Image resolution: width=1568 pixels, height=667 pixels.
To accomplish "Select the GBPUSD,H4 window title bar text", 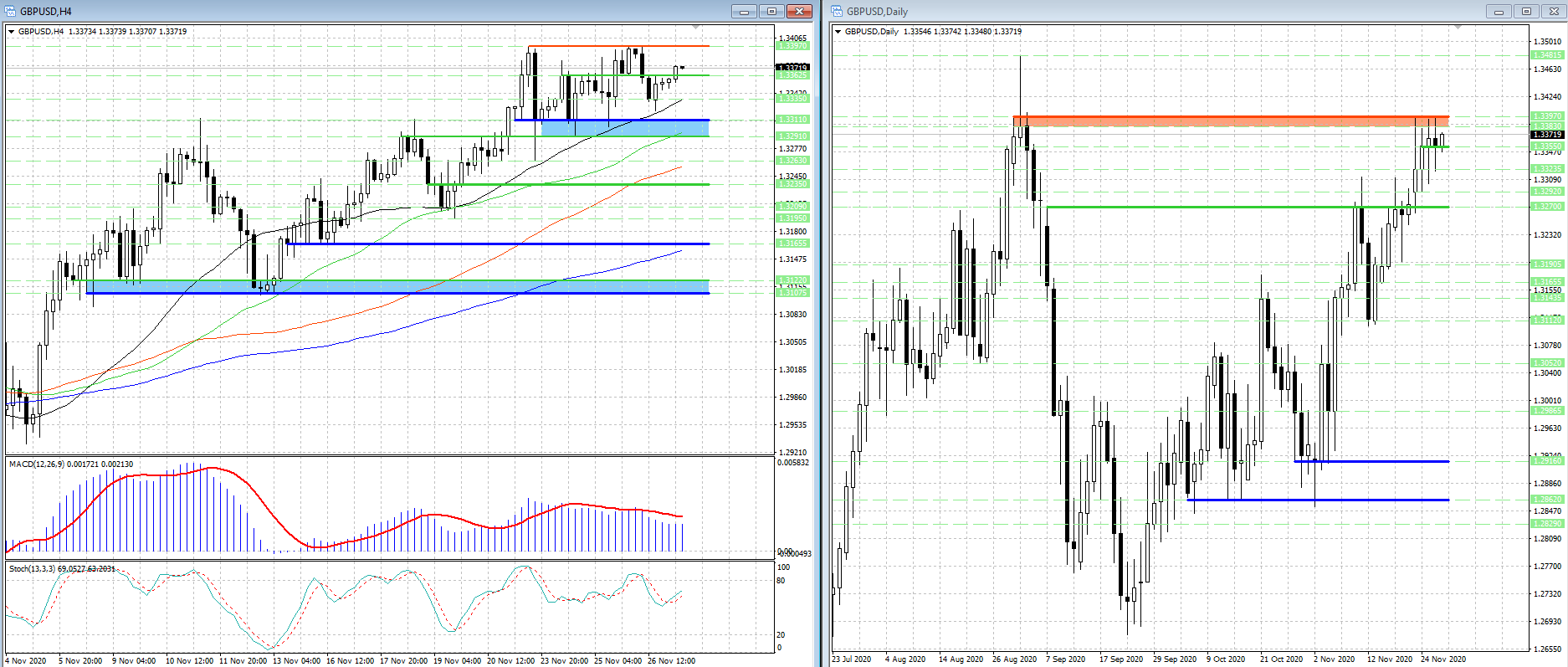I will point(46,12).
